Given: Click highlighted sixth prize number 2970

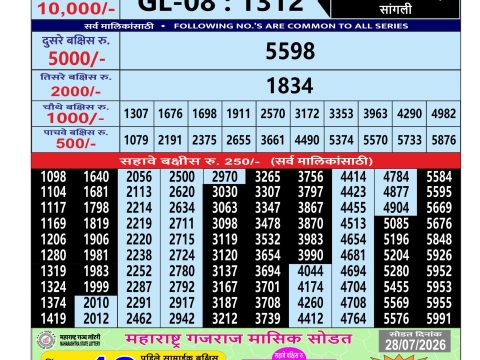Looking at the screenshot, I should coord(225,177).
